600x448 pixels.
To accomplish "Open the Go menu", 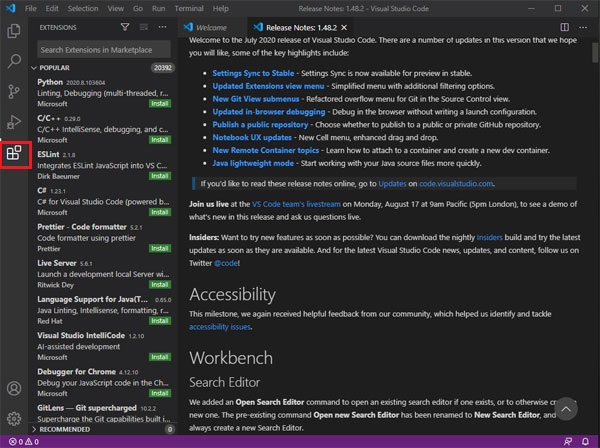I will click(138, 8).
